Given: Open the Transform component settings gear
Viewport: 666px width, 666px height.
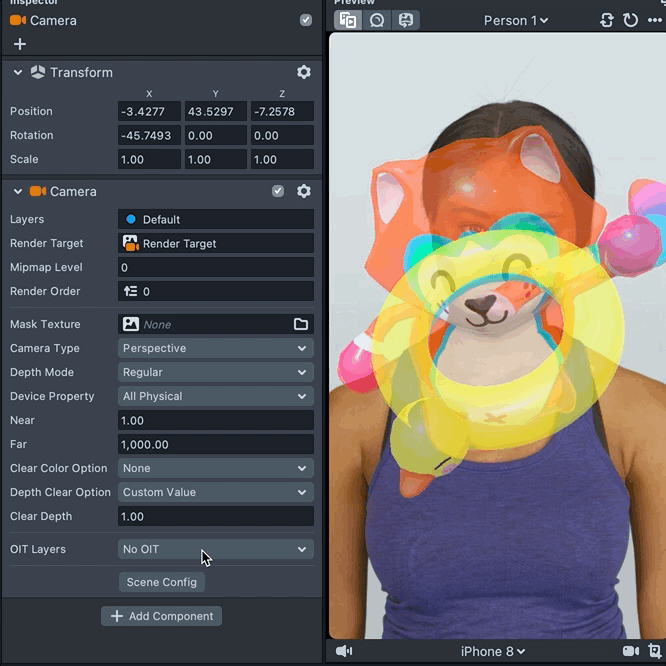Looking at the screenshot, I should pos(304,72).
